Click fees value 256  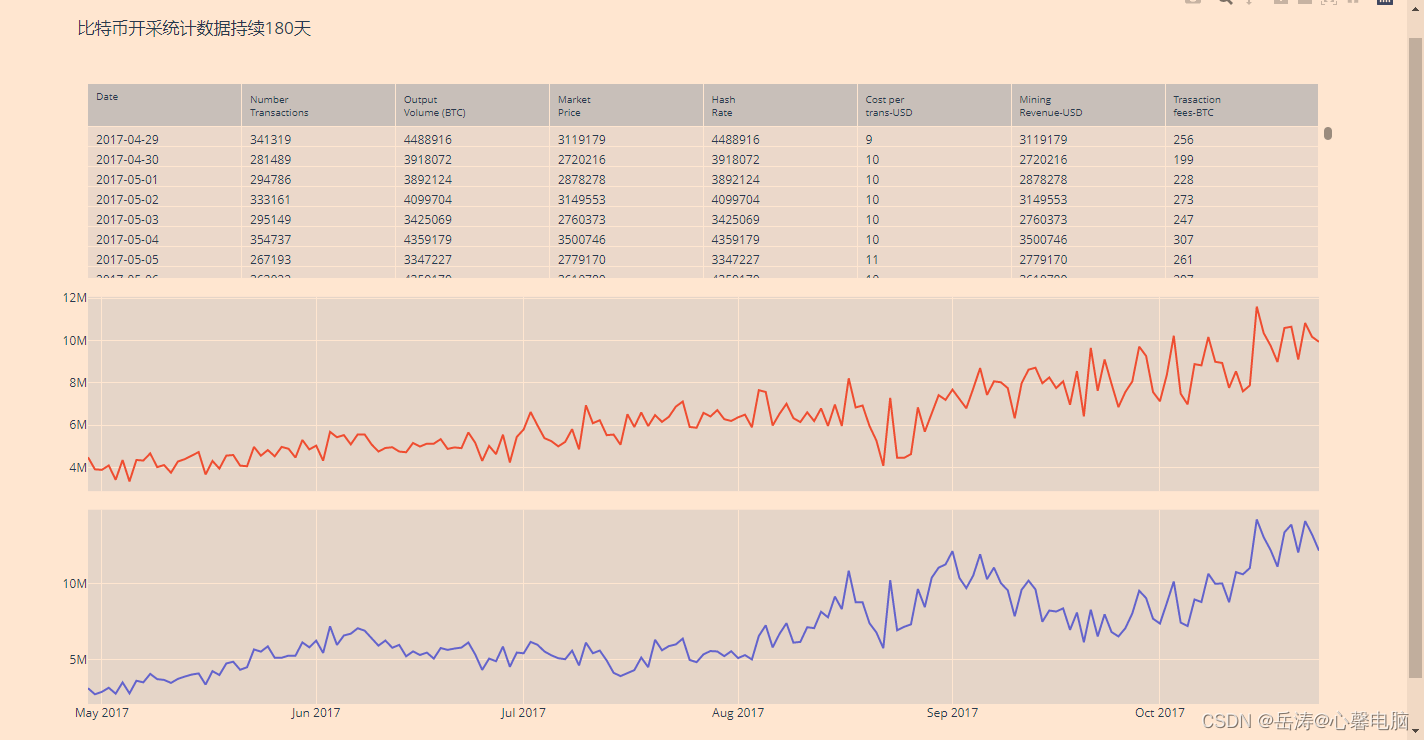[x=1184, y=140]
